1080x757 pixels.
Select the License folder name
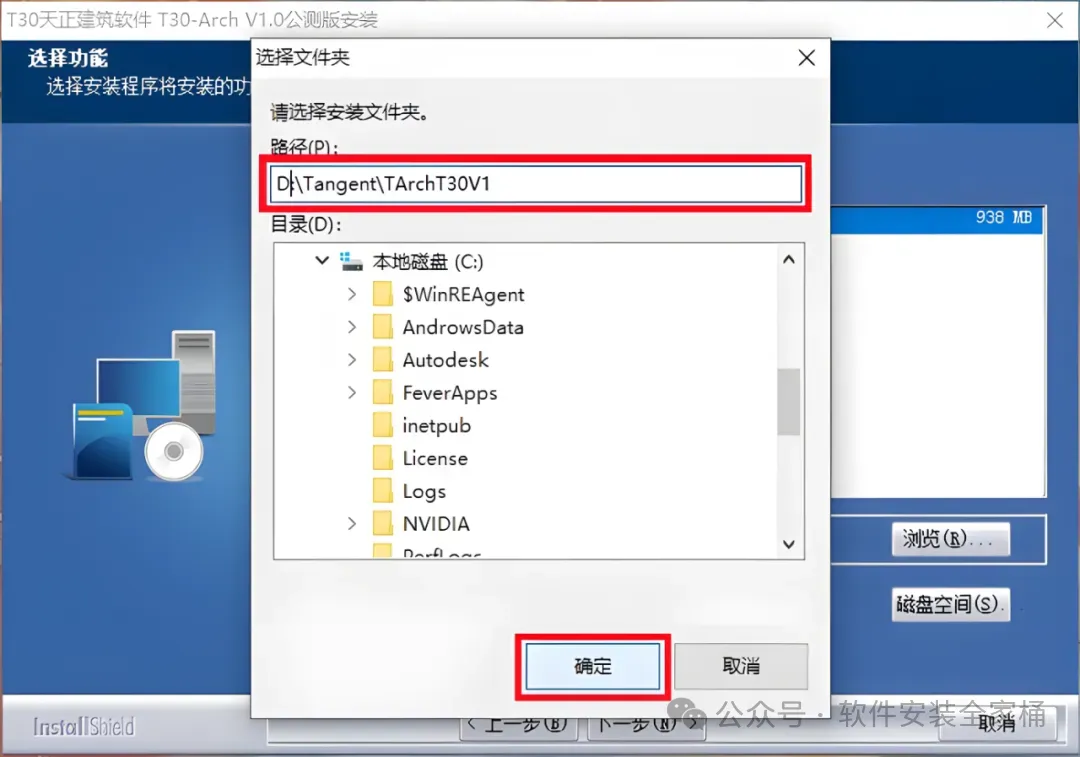tap(435, 459)
